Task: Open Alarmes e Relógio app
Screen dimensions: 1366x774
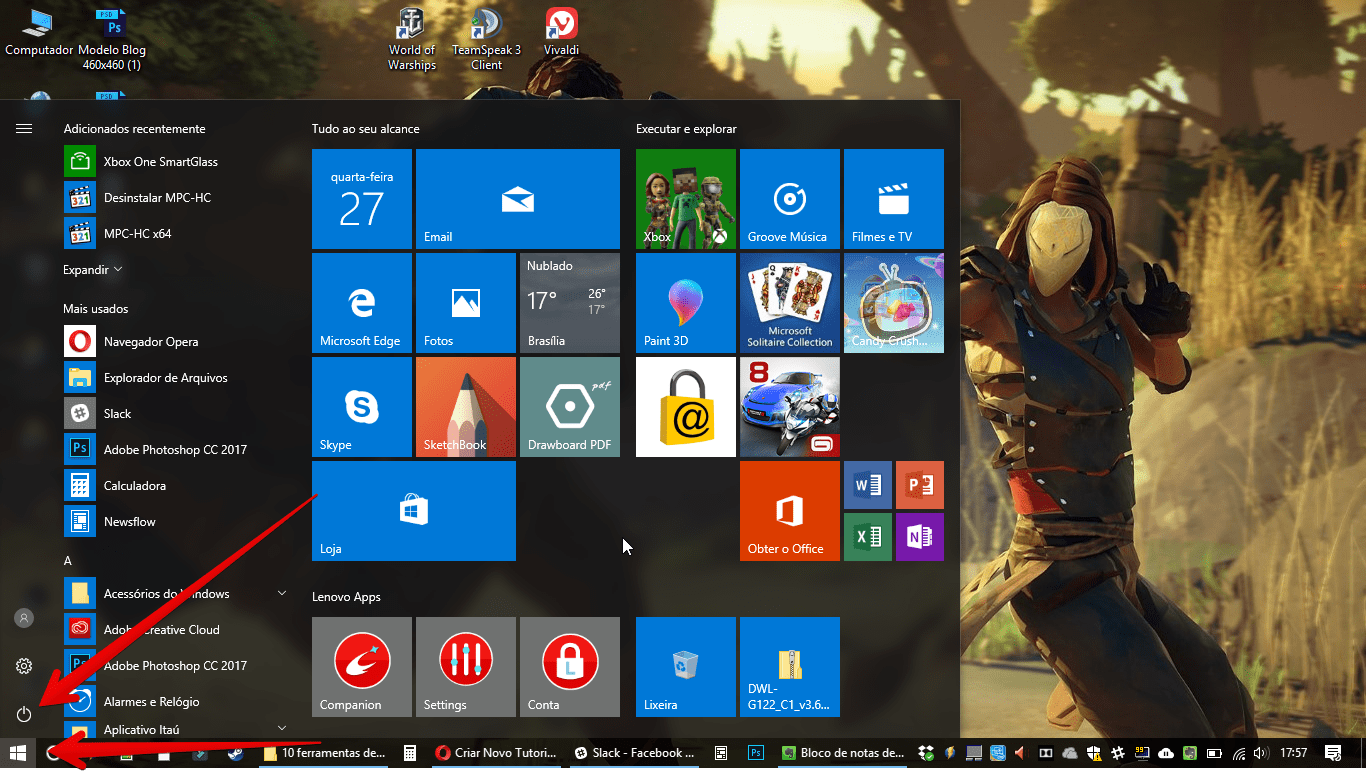Action: [x=170, y=701]
